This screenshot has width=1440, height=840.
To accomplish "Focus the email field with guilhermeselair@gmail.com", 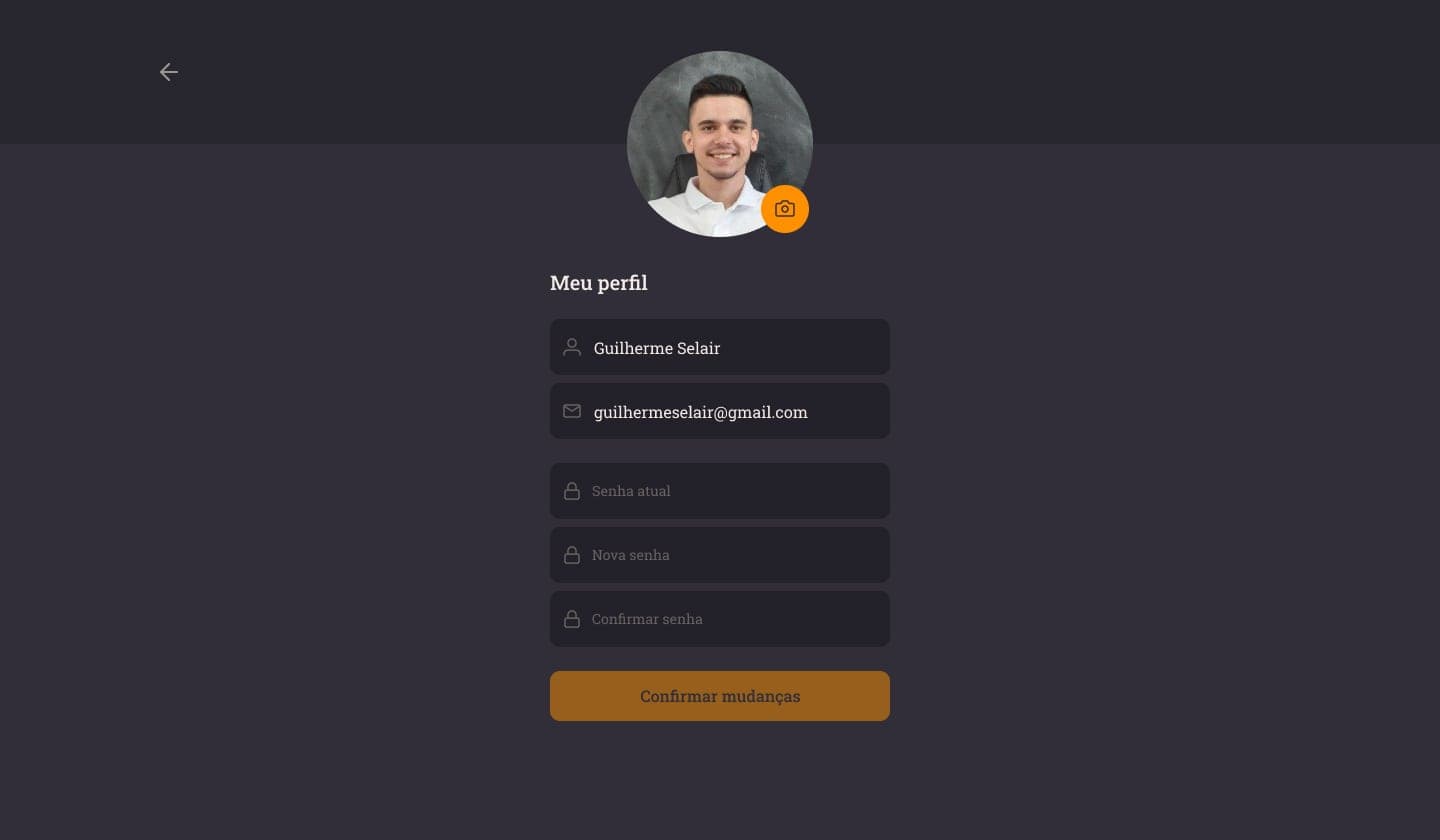I will (x=720, y=411).
